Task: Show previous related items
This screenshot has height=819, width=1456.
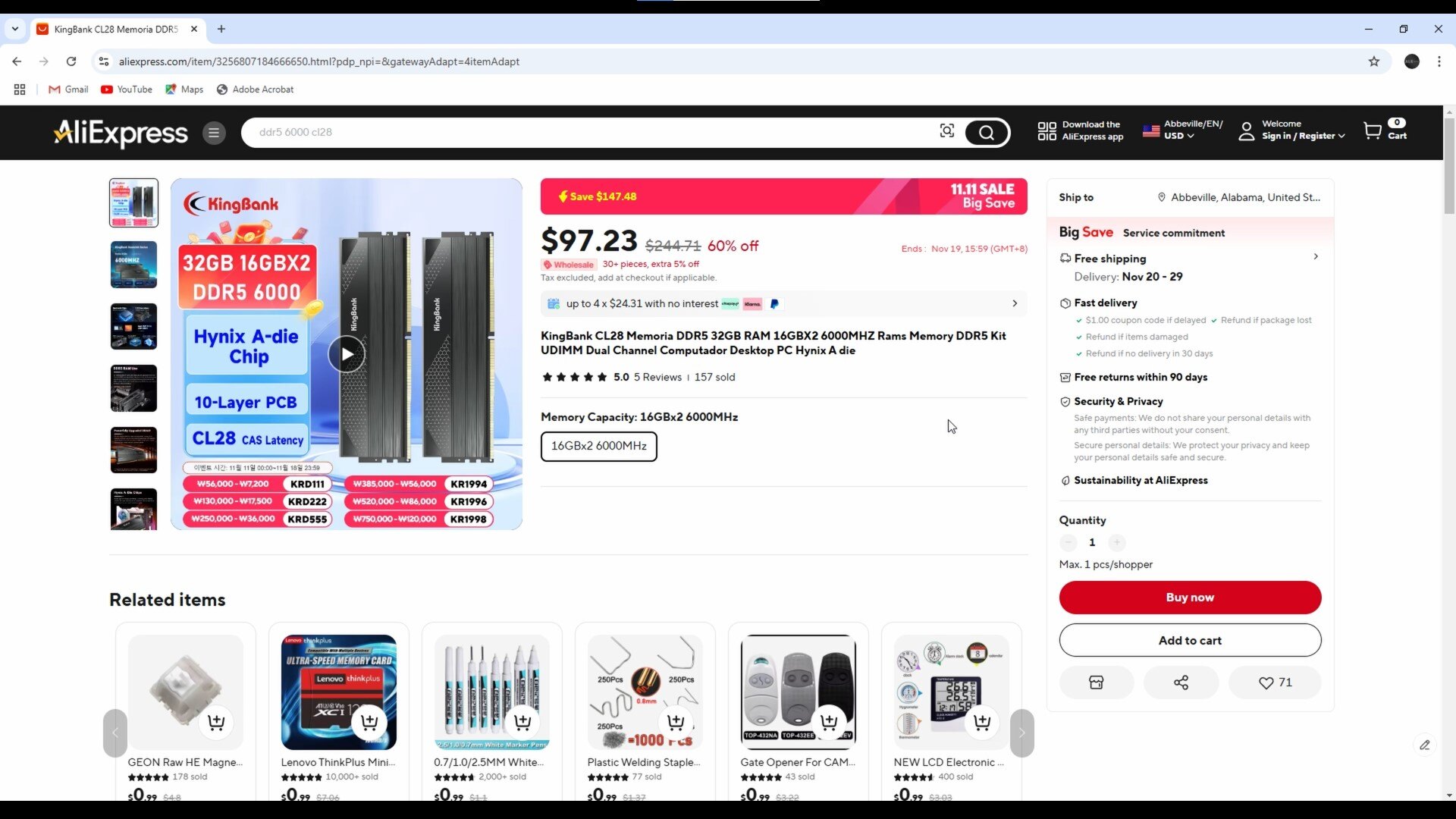Action: pyautogui.click(x=115, y=733)
